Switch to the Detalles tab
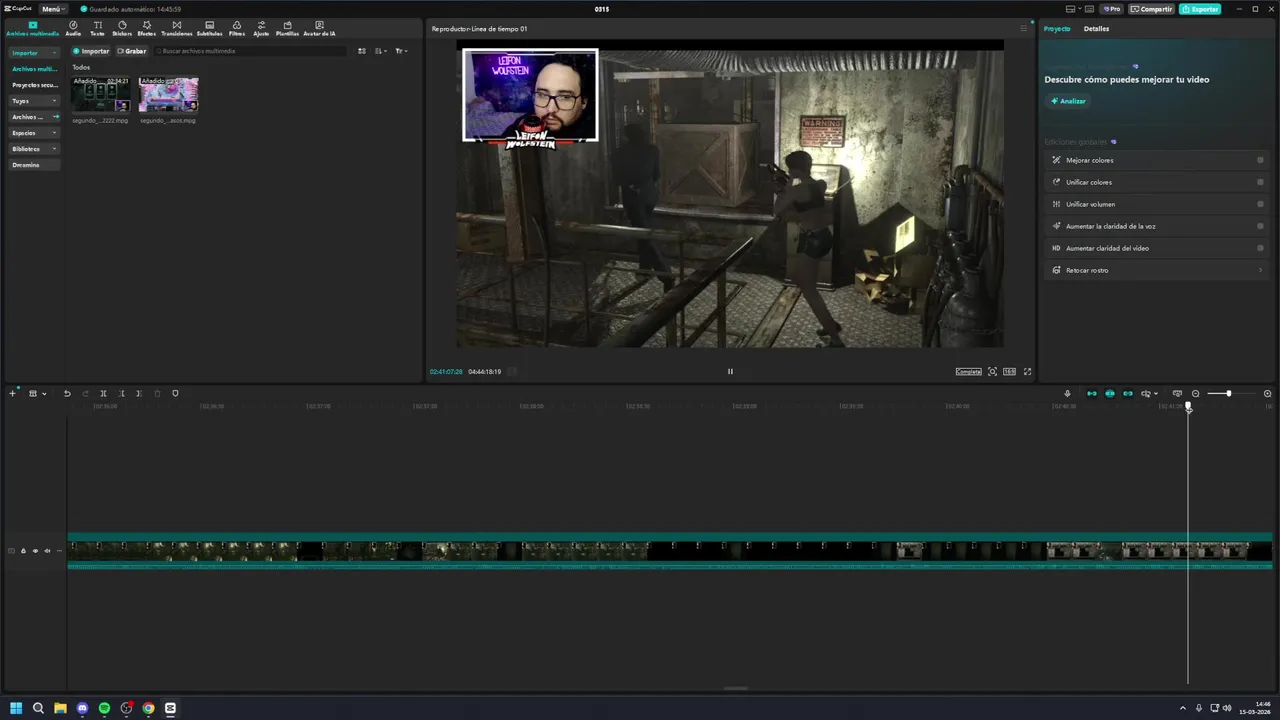The width and height of the screenshot is (1280, 720). click(1096, 29)
